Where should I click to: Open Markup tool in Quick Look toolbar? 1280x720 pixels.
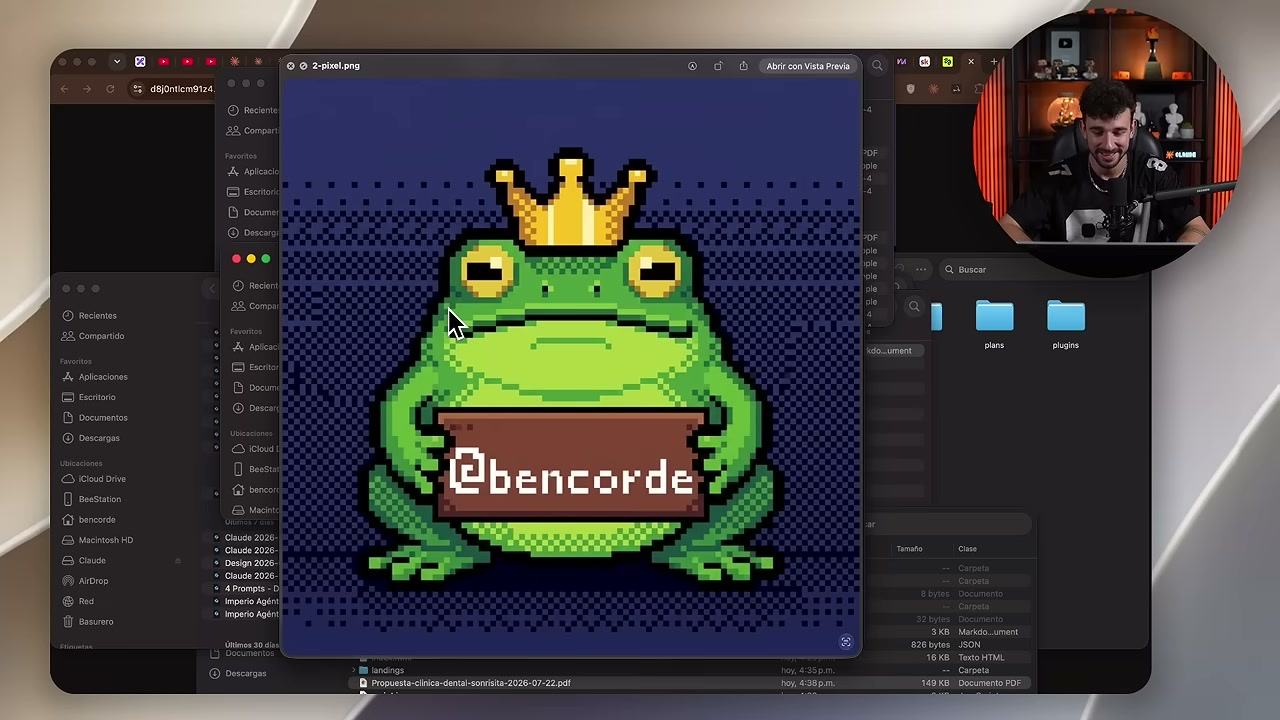click(692, 66)
